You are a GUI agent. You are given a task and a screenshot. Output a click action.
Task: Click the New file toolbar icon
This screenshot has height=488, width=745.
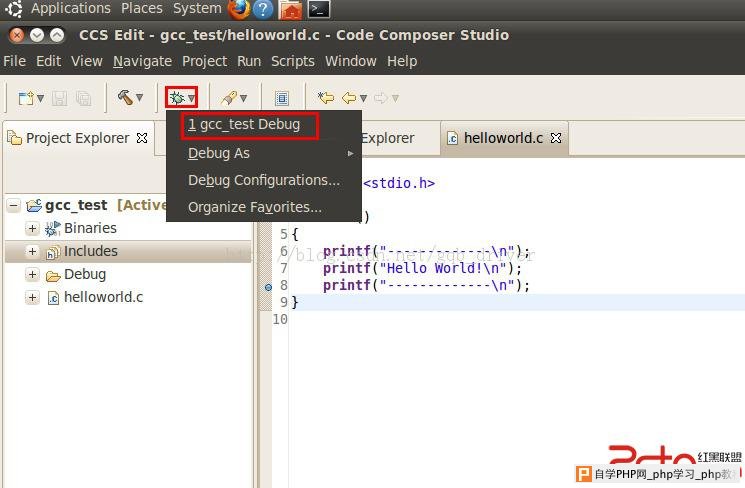(26, 98)
